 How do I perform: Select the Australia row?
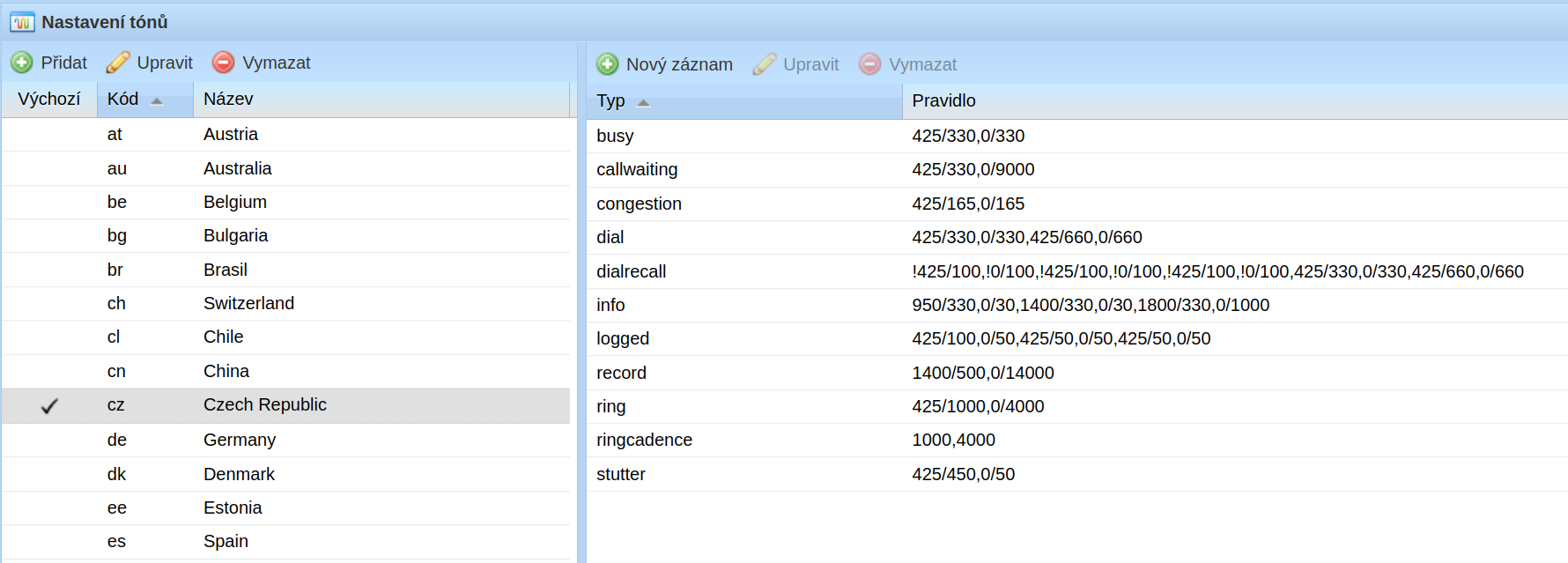(x=286, y=169)
